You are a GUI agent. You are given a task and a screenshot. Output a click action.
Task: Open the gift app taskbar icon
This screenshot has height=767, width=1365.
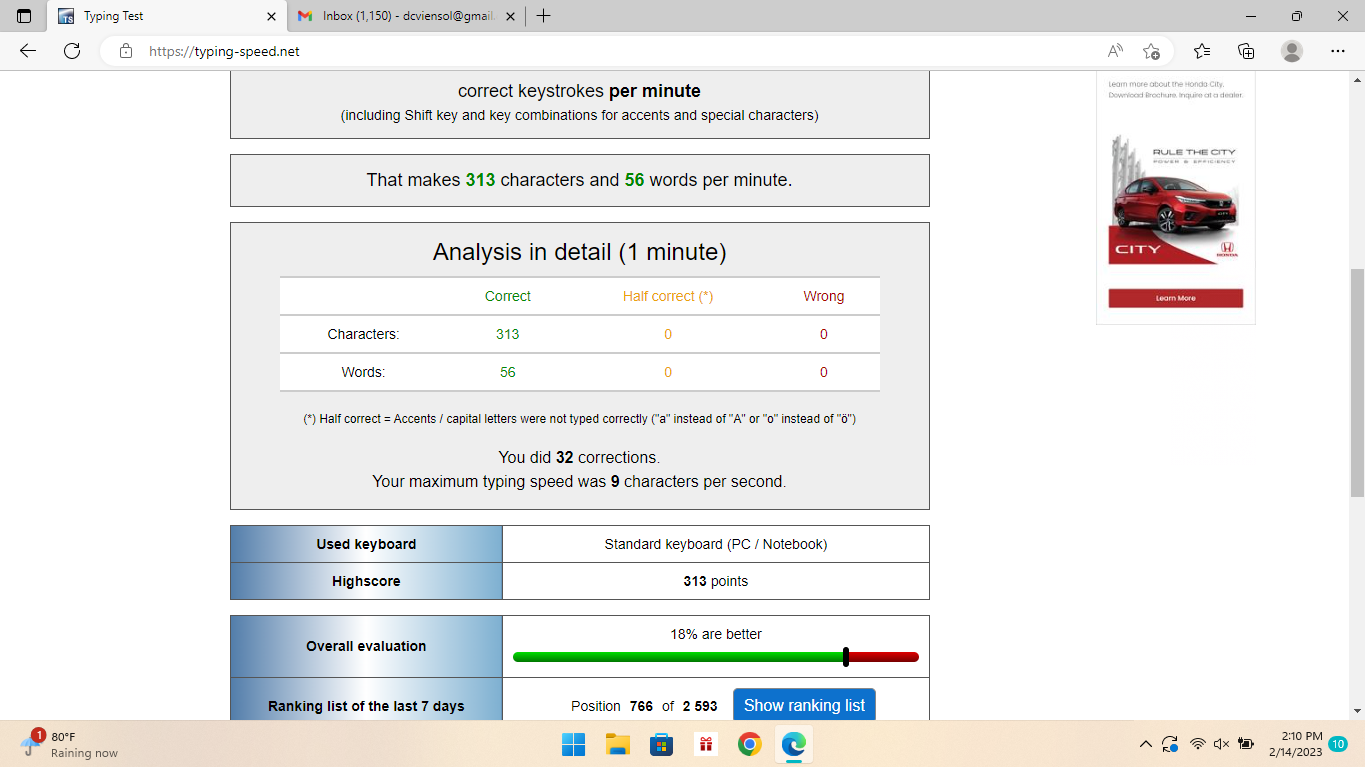[x=705, y=744]
